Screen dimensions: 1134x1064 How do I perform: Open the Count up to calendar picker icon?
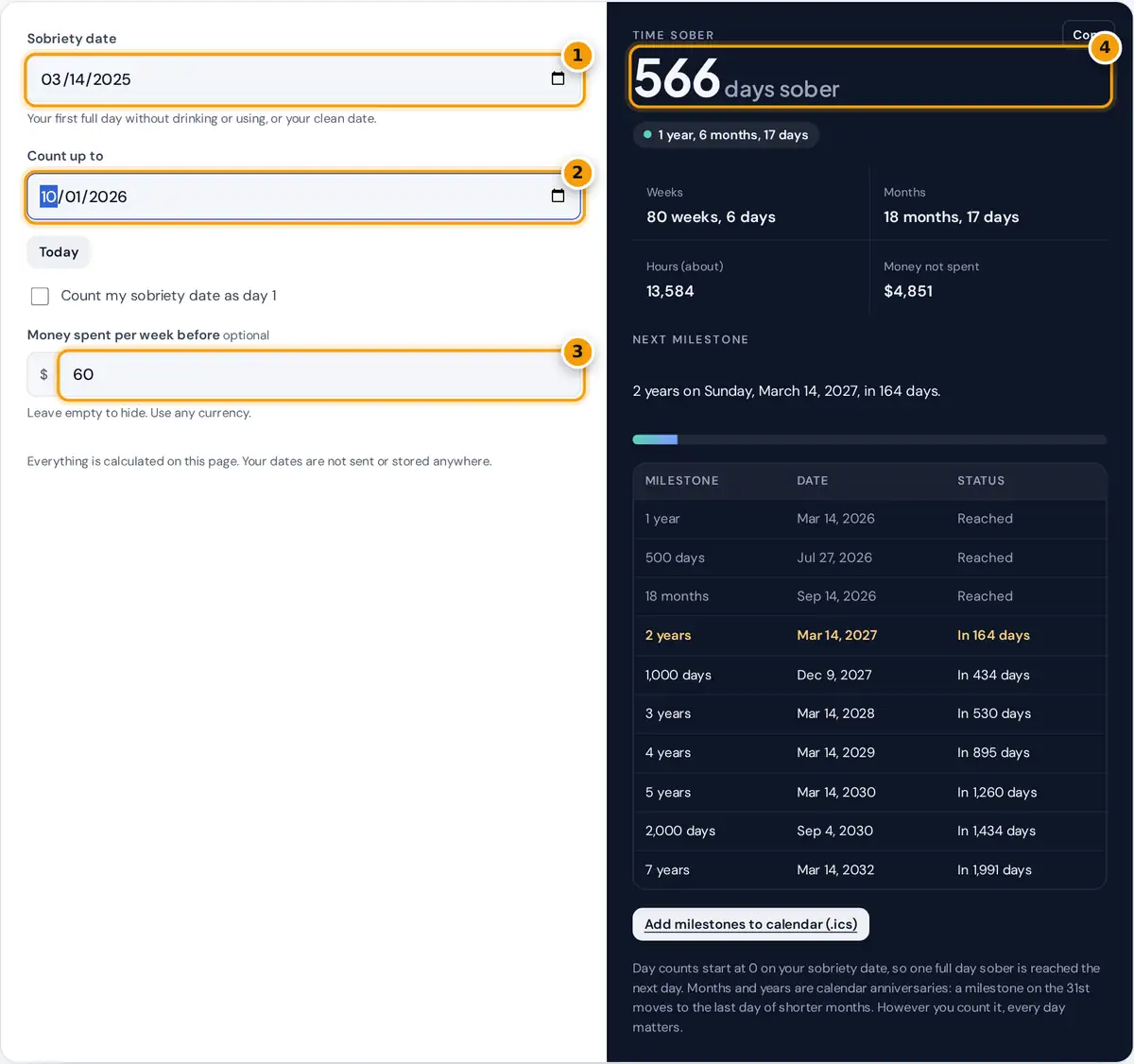coord(558,196)
